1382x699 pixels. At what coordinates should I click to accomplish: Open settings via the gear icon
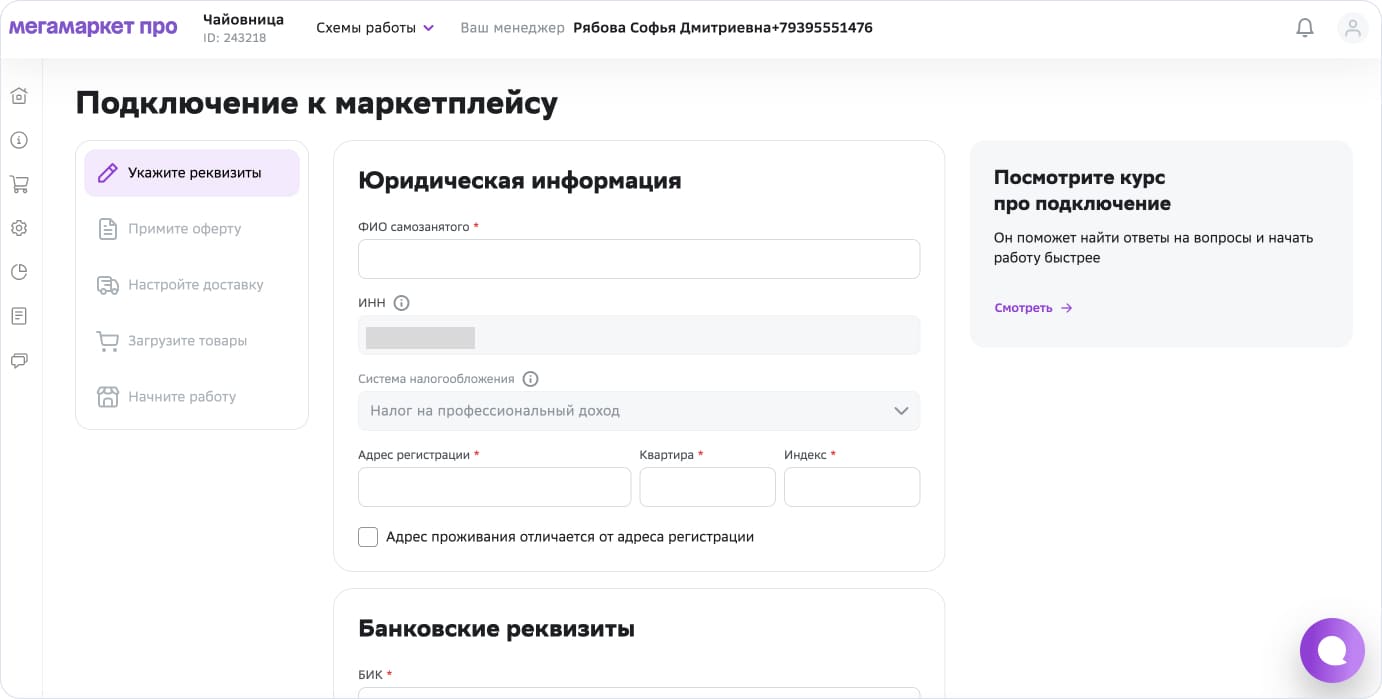tap(18, 228)
